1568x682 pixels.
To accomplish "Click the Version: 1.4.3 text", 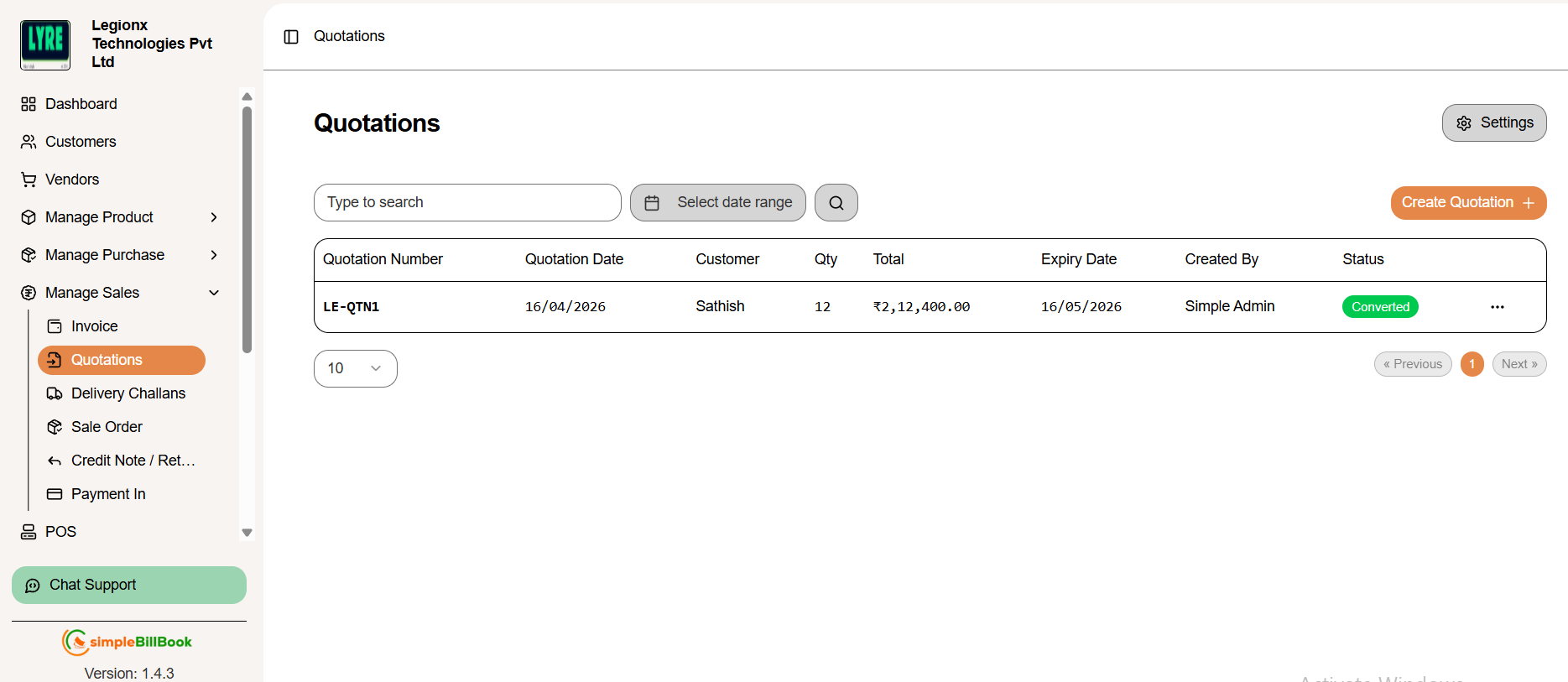I will click(x=129, y=674).
